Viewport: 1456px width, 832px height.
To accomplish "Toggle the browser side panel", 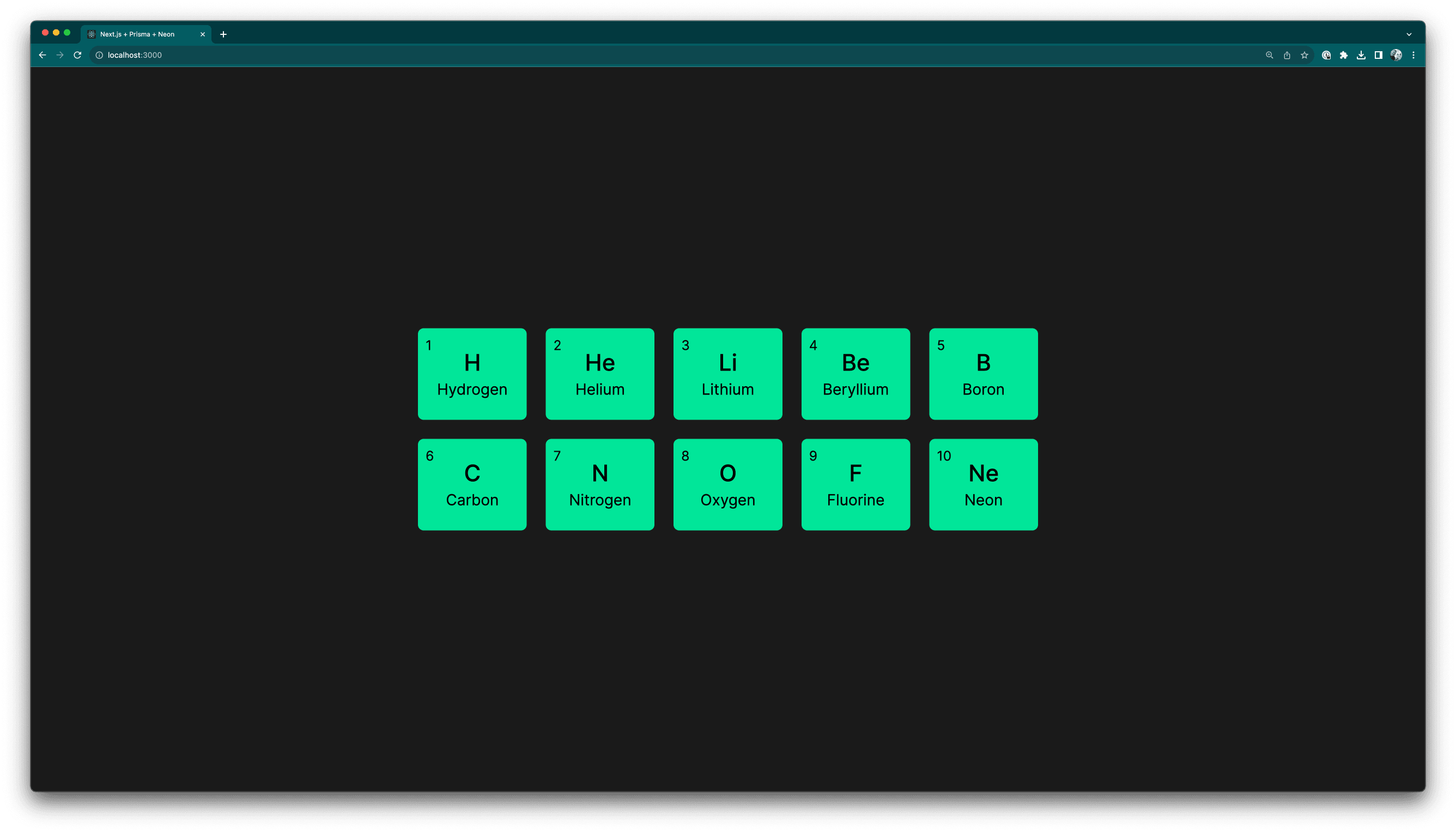I will pyautogui.click(x=1378, y=55).
